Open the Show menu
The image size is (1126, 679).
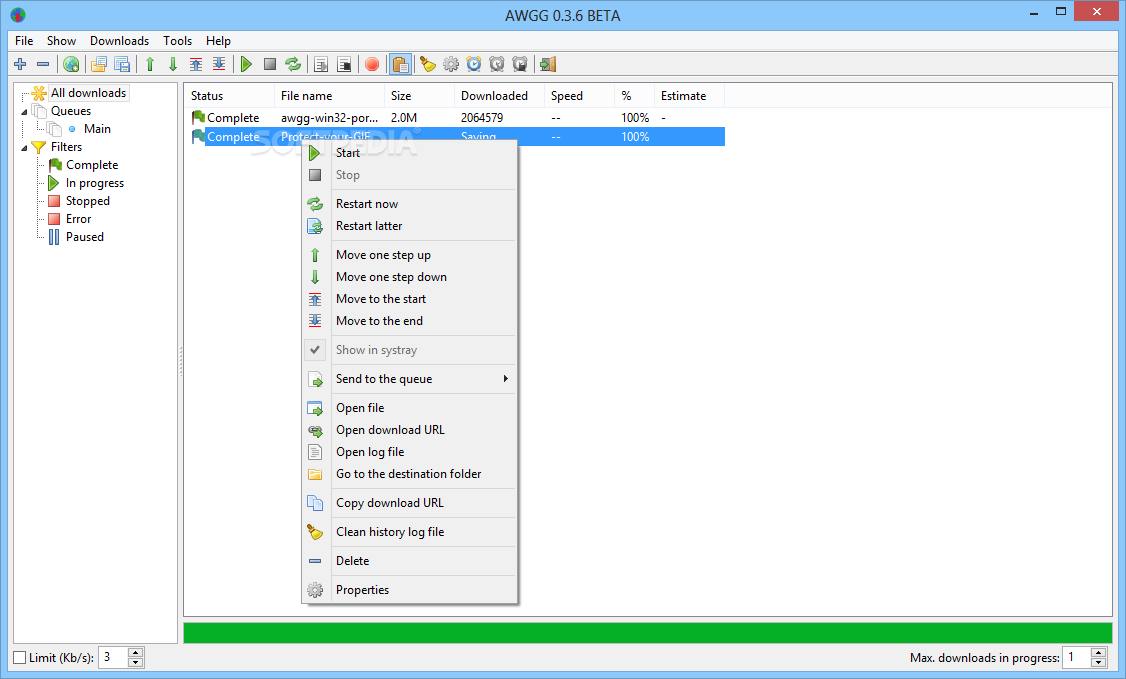(61, 41)
